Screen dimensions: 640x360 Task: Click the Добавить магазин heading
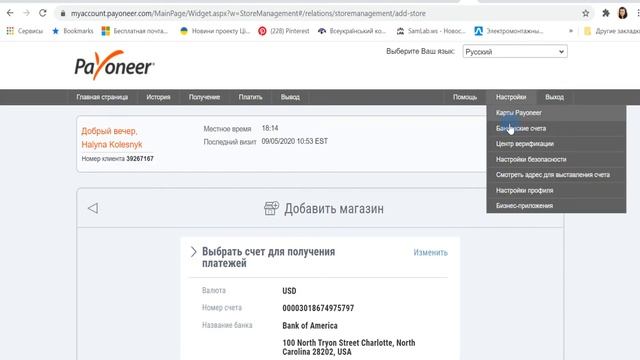pyautogui.click(x=334, y=209)
